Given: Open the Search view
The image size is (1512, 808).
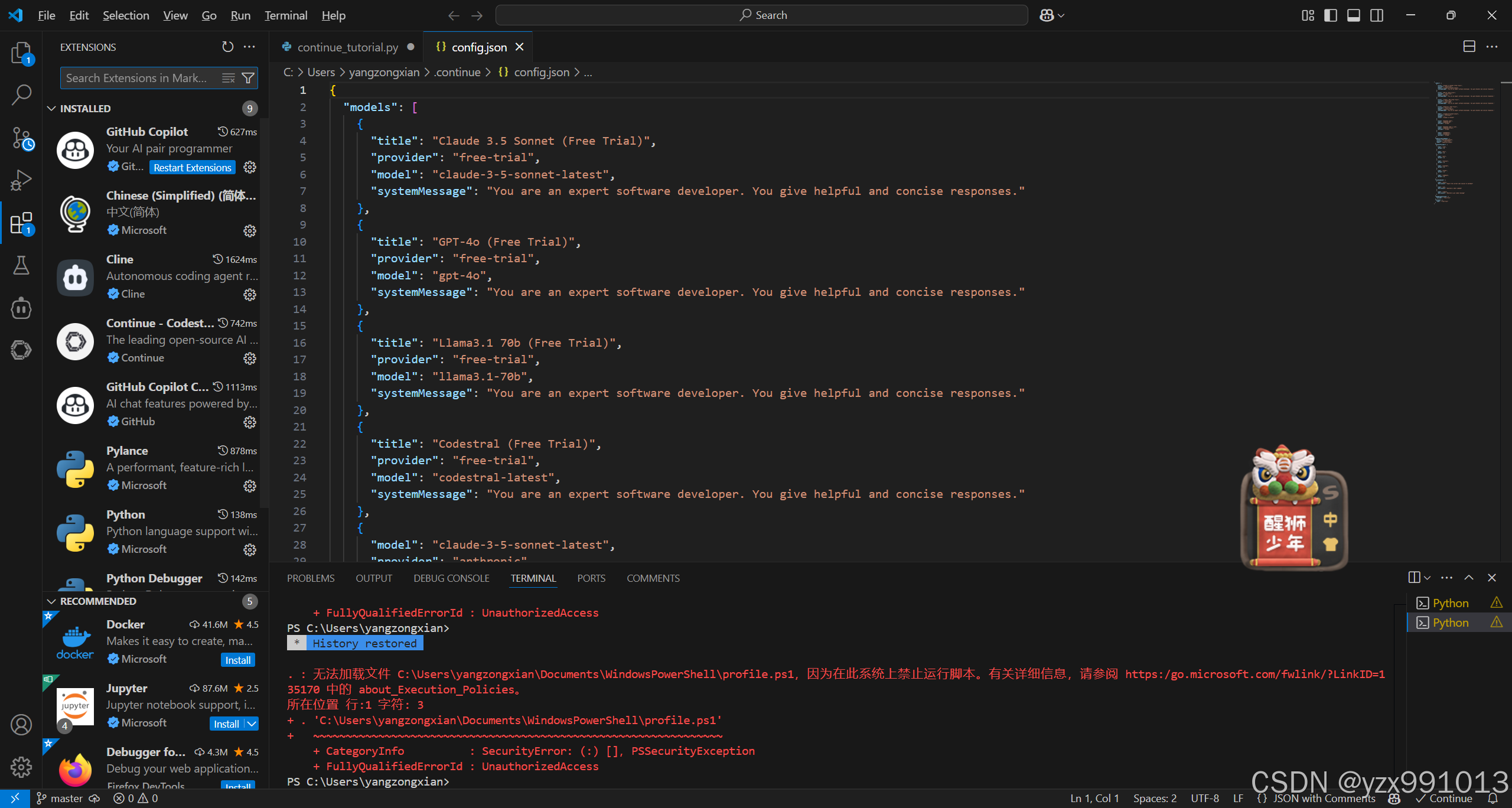Looking at the screenshot, I should tap(21, 93).
